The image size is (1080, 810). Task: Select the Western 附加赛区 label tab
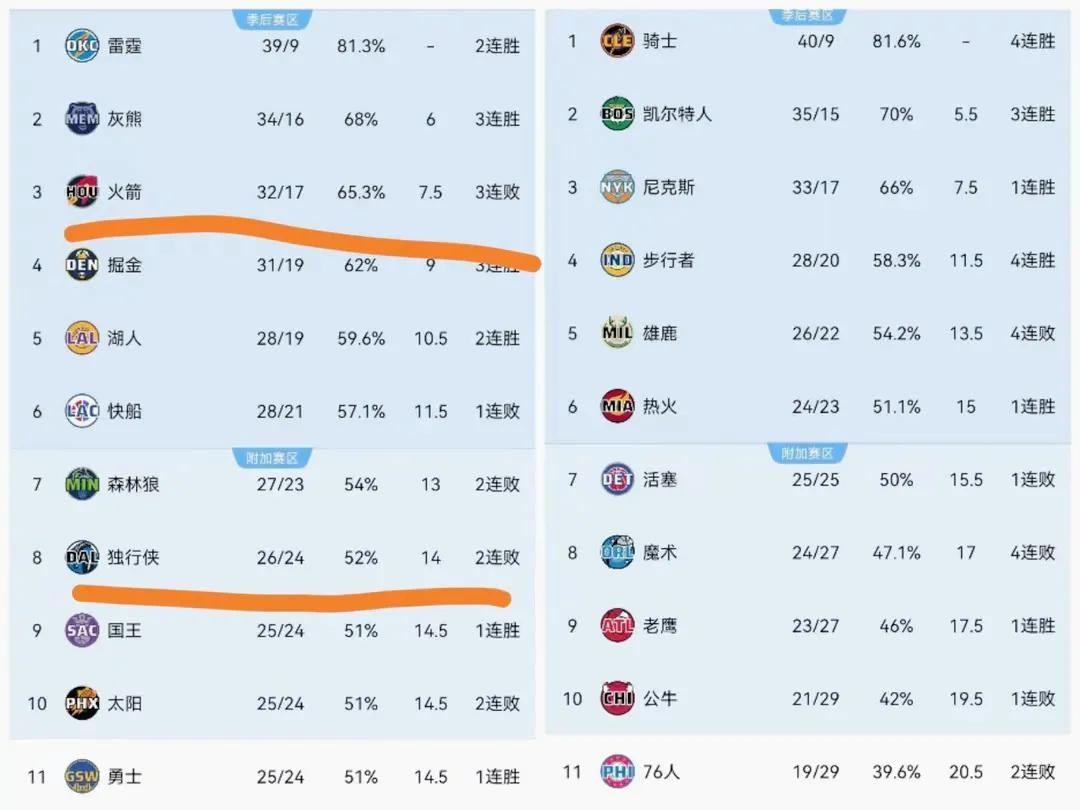(x=272, y=458)
